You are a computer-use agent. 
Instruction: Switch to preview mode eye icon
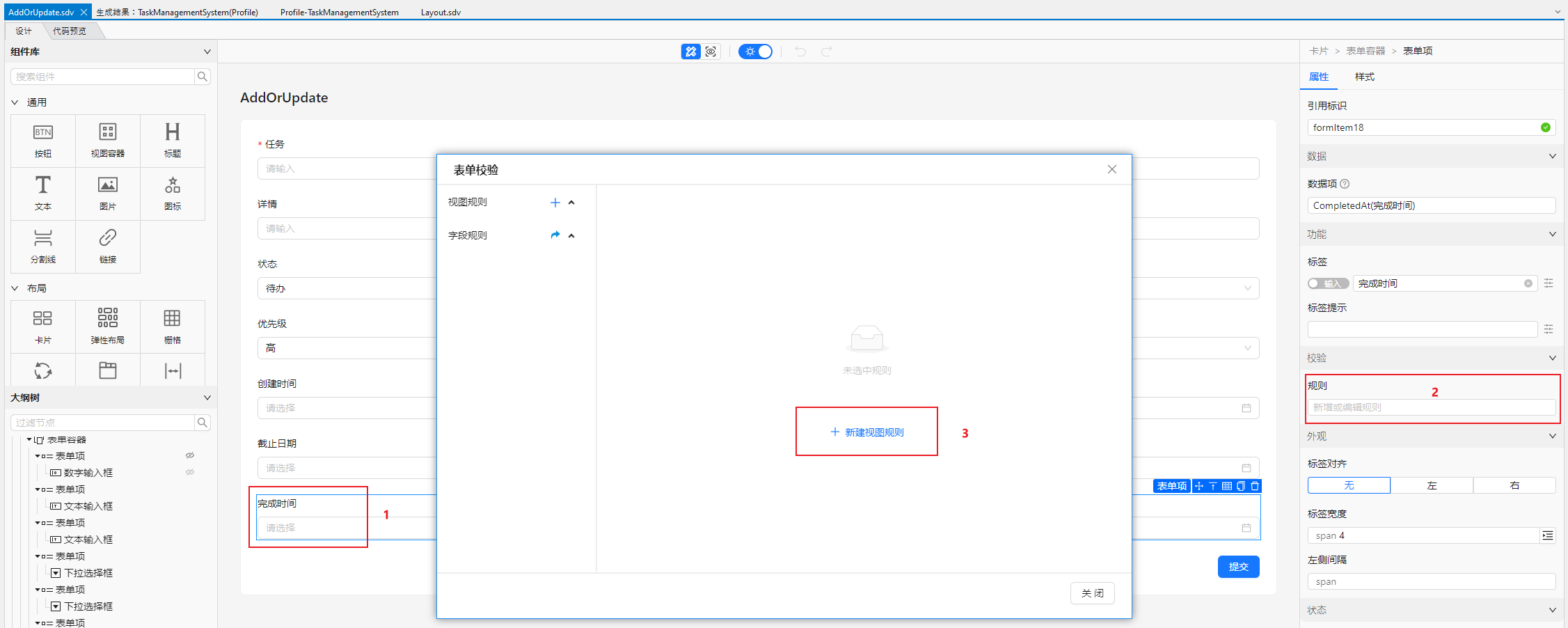pyautogui.click(x=711, y=52)
